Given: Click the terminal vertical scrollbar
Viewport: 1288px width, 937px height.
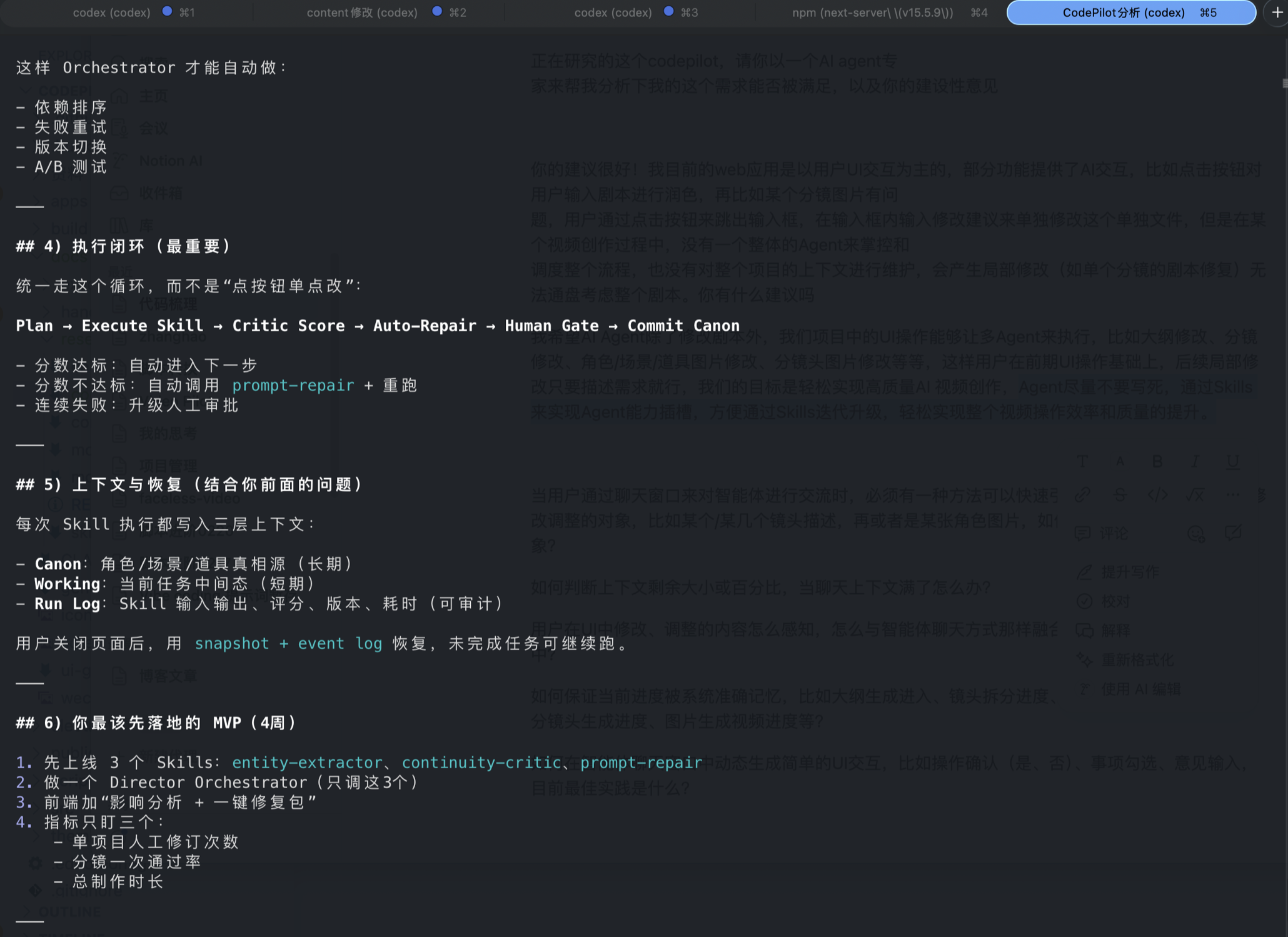Looking at the screenshot, I should [1284, 84].
